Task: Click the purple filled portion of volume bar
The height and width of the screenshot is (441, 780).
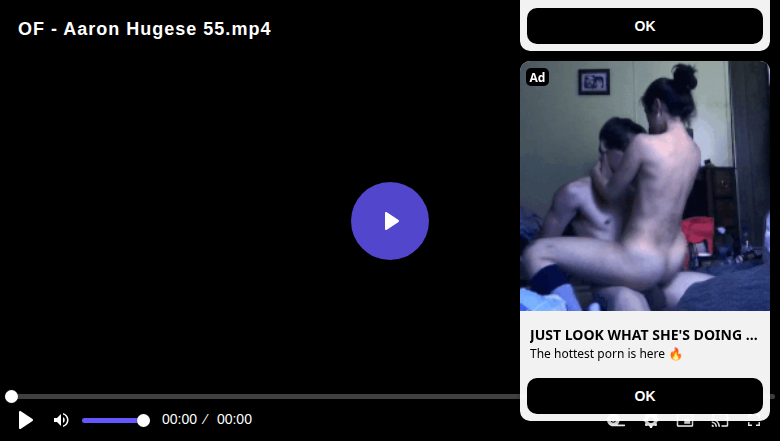Action: [112, 421]
